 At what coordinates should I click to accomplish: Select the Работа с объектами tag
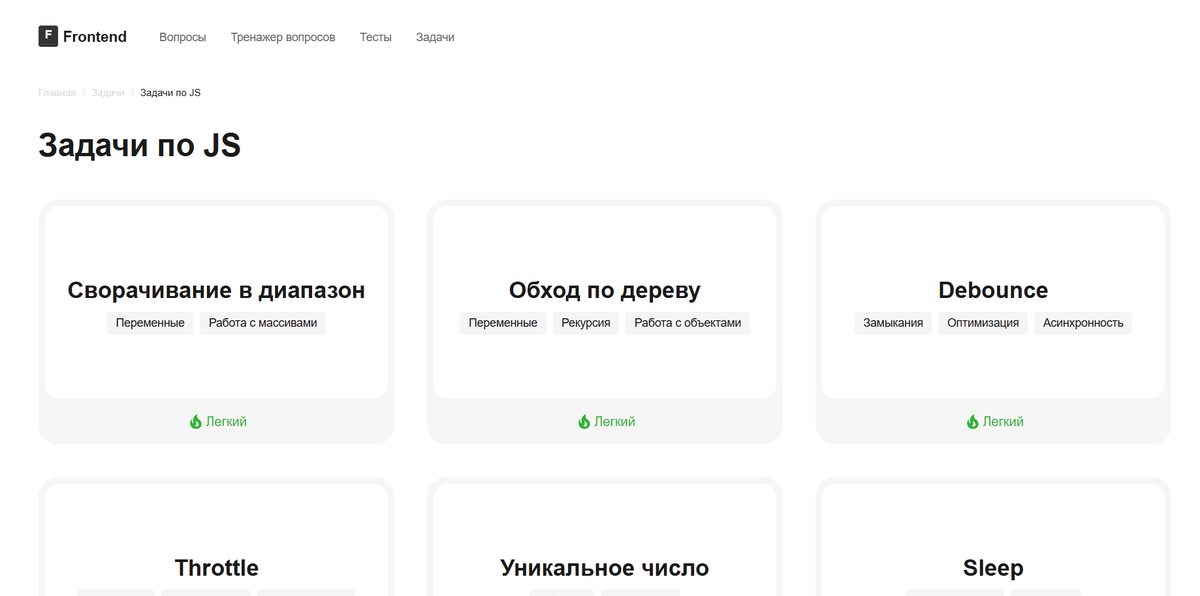point(688,323)
